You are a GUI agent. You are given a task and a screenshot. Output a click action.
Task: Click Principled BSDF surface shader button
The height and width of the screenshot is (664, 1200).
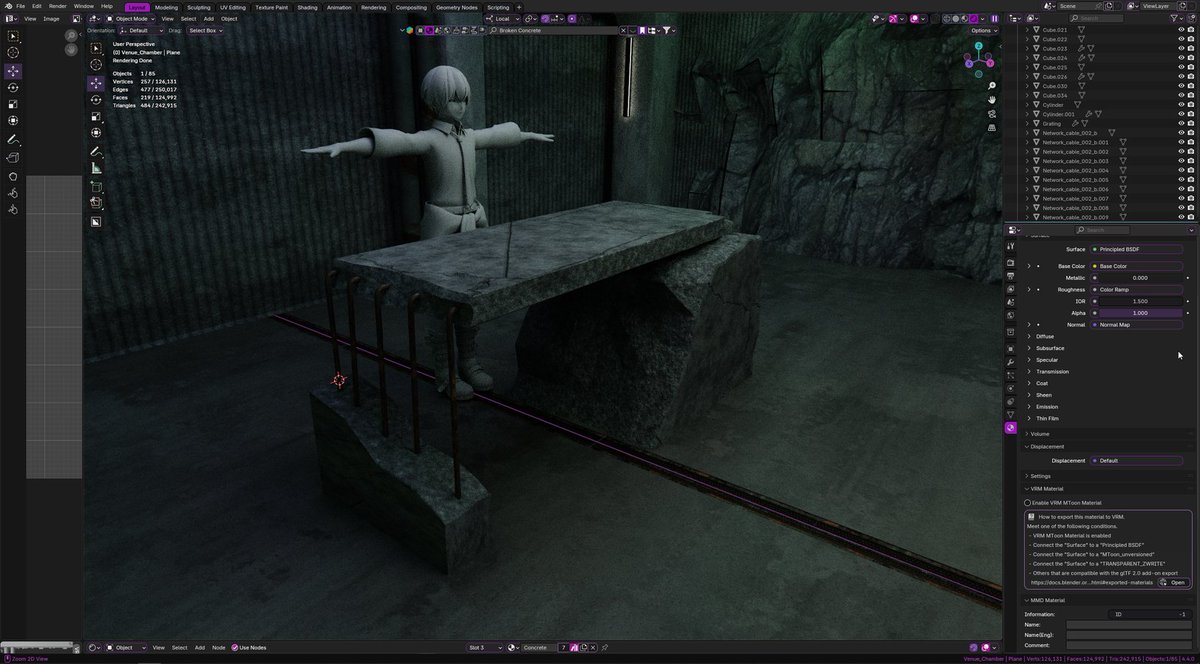tap(1138, 249)
